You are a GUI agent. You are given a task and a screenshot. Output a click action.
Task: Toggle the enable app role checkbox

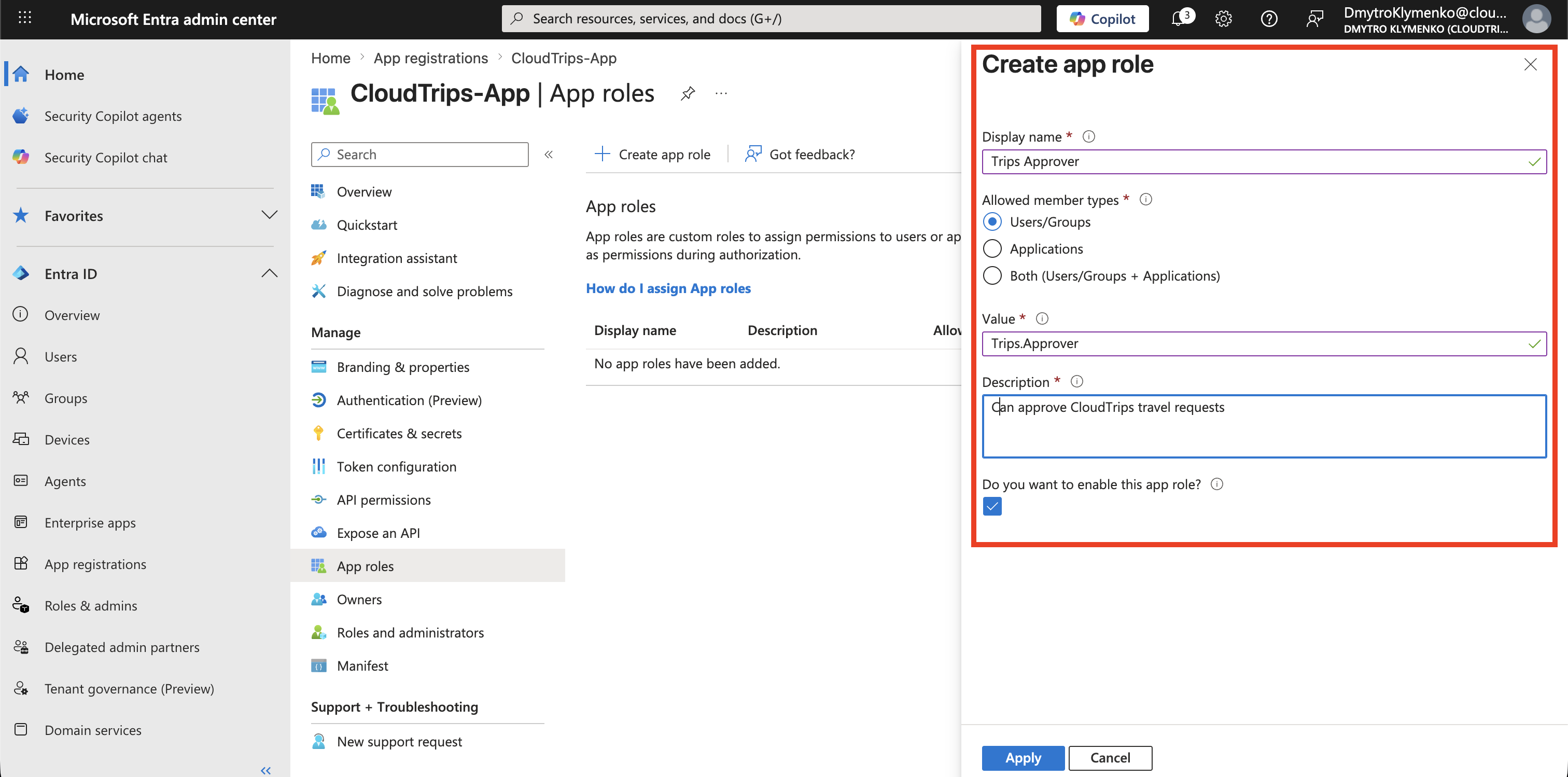pos(992,506)
